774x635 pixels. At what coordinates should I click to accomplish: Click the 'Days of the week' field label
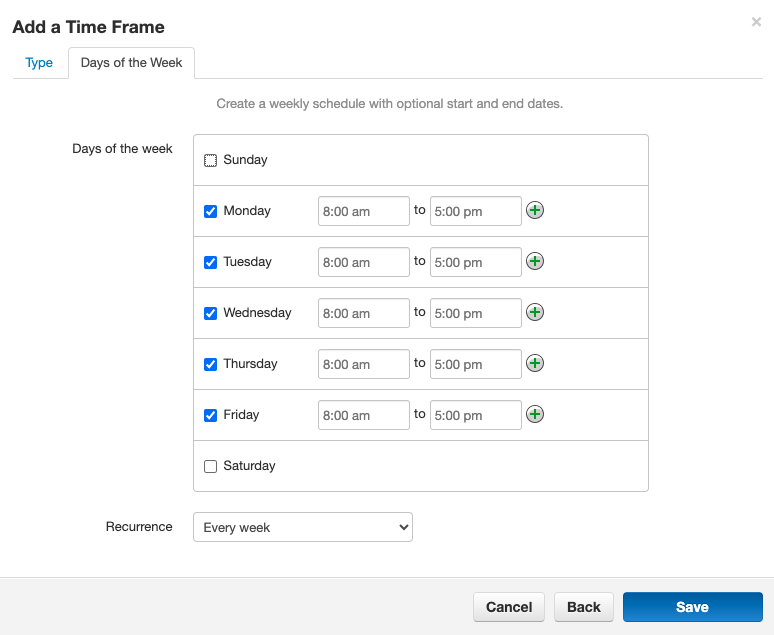[x=122, y=149]
